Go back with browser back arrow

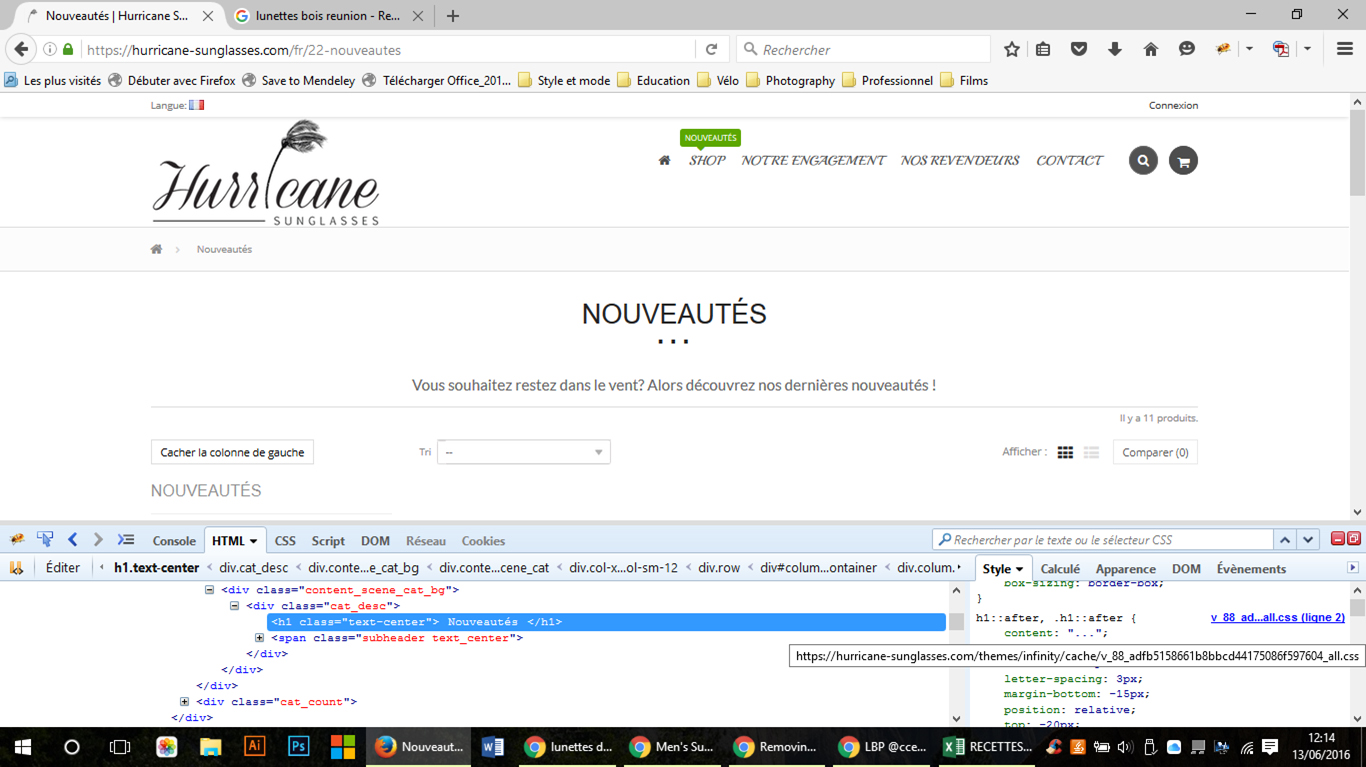(21, 49)
